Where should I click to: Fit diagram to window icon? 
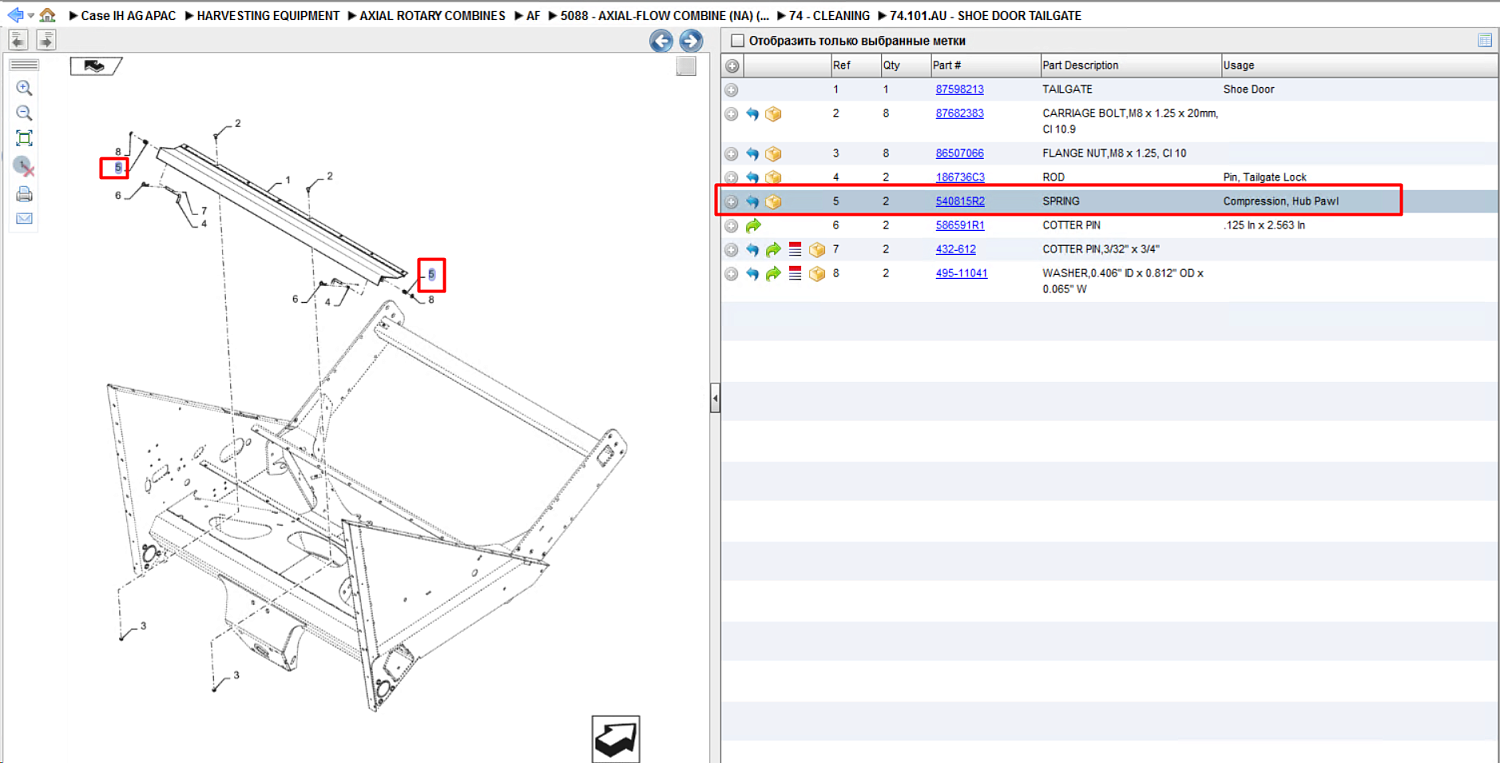(x=25, y=138)
